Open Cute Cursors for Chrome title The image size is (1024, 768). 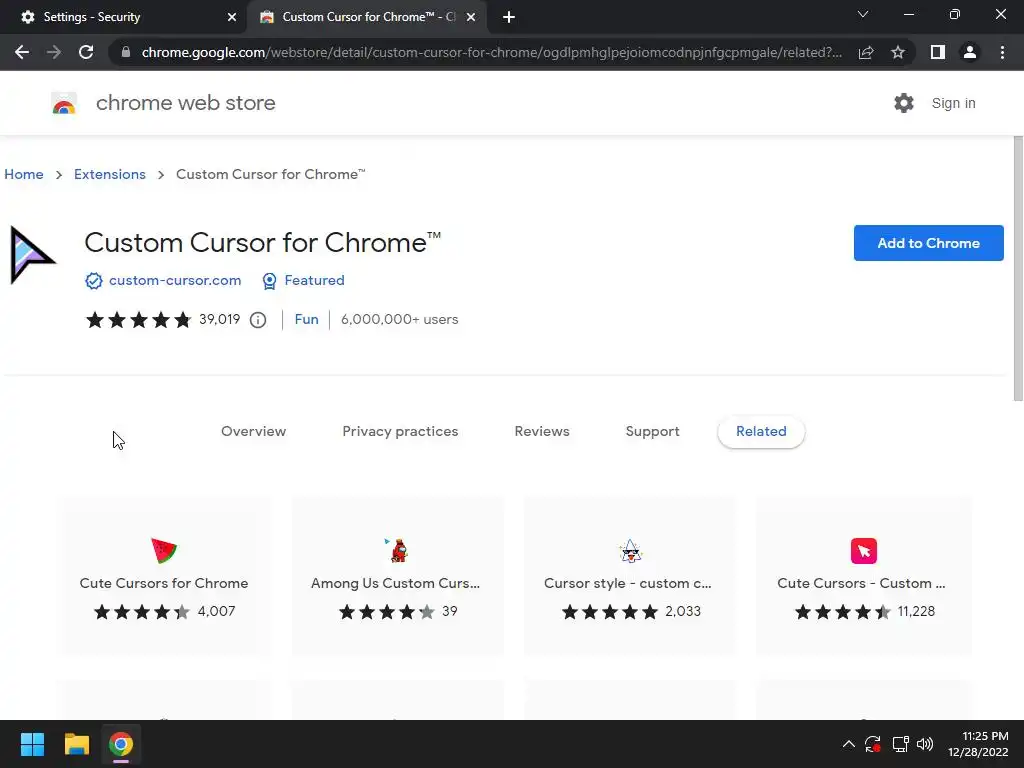[x=164, y=583]
